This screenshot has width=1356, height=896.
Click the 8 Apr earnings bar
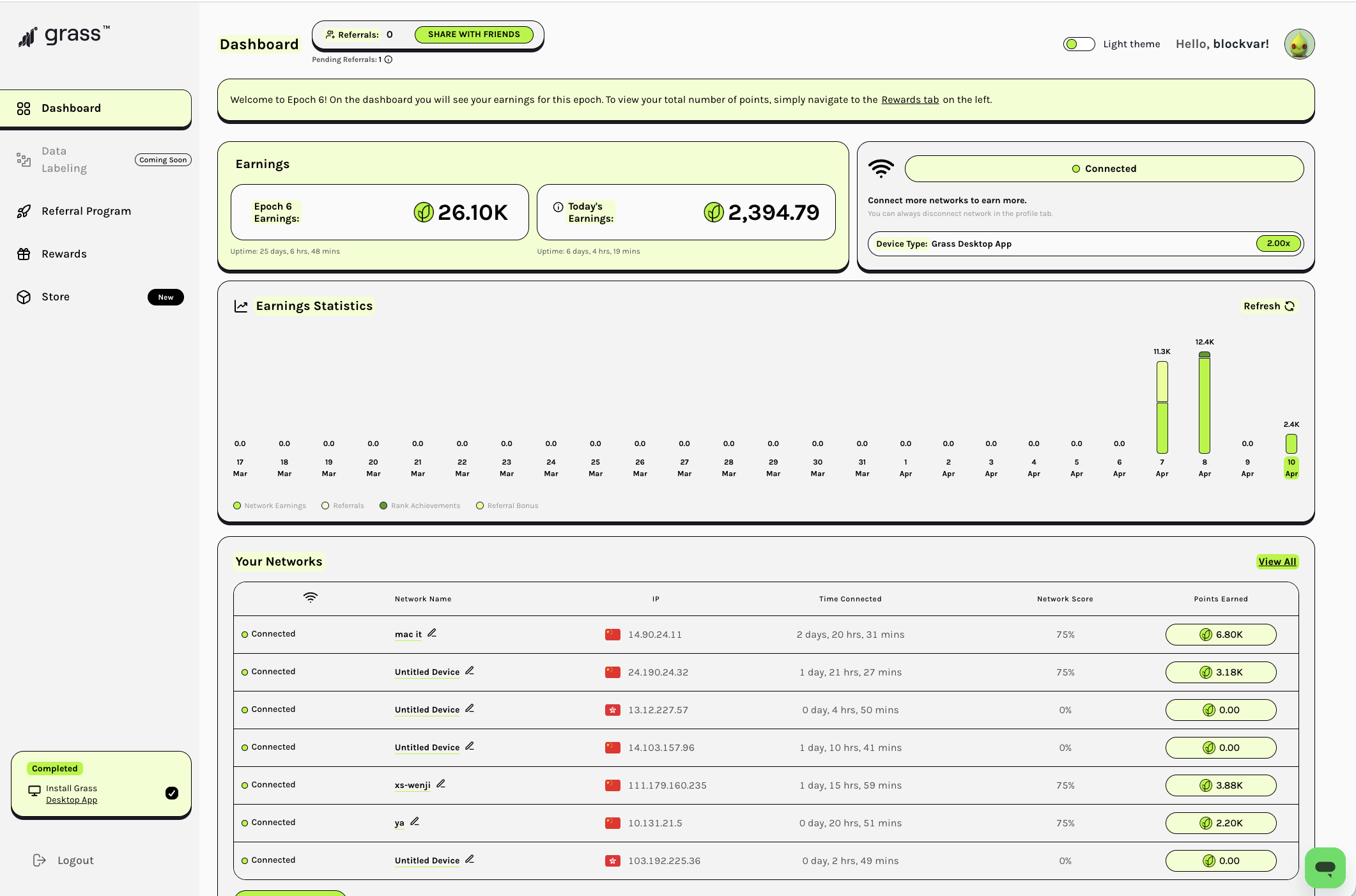click(x=1205, y=403)
